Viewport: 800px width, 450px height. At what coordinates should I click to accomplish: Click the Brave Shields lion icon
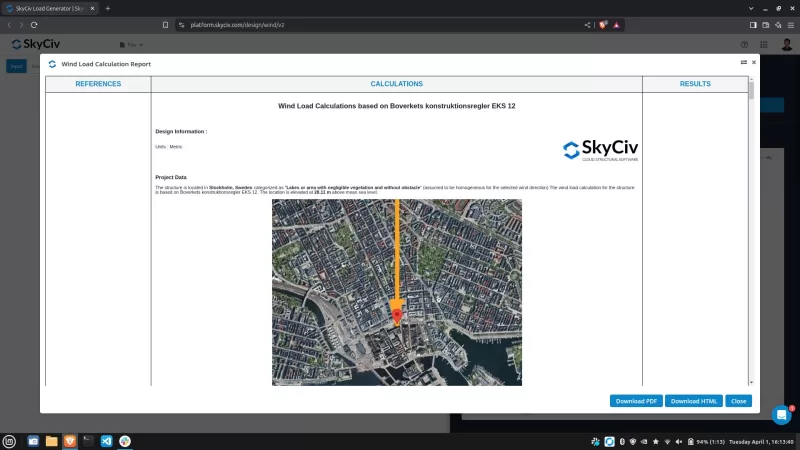tap(603, 24)
